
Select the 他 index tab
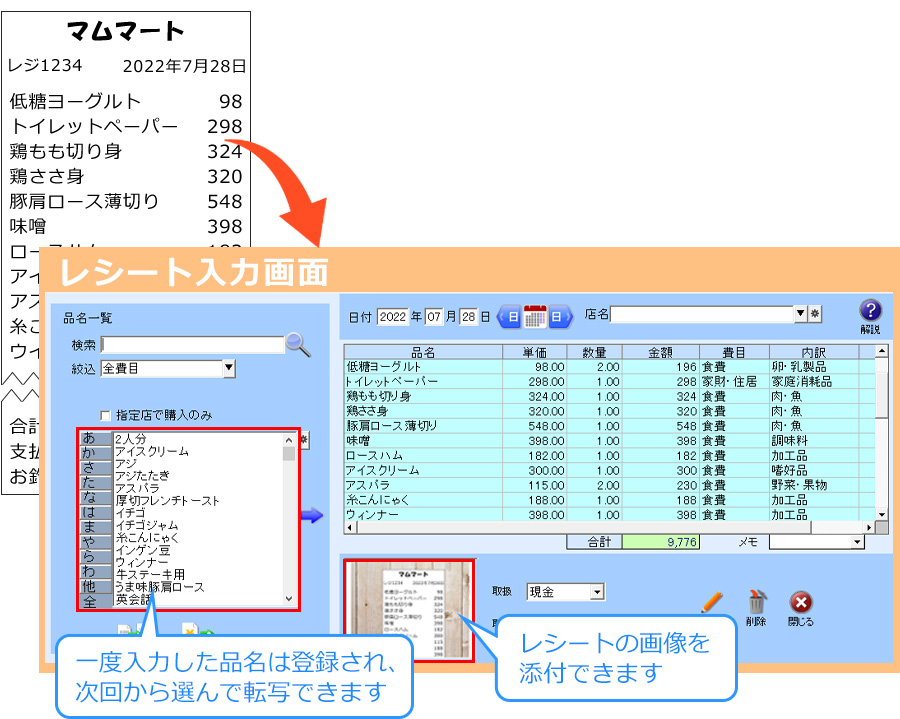coord(95,588)
